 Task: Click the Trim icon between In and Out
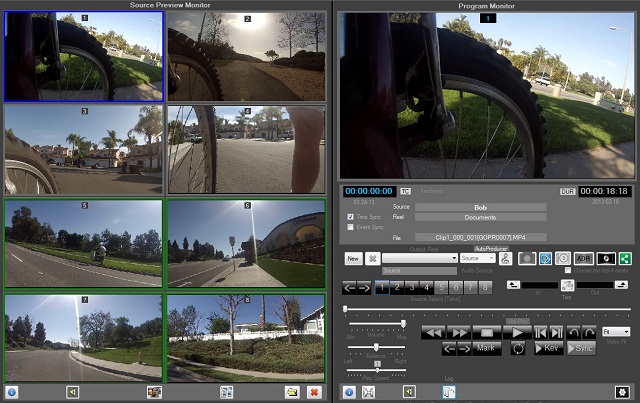click(x=567, y=285)
